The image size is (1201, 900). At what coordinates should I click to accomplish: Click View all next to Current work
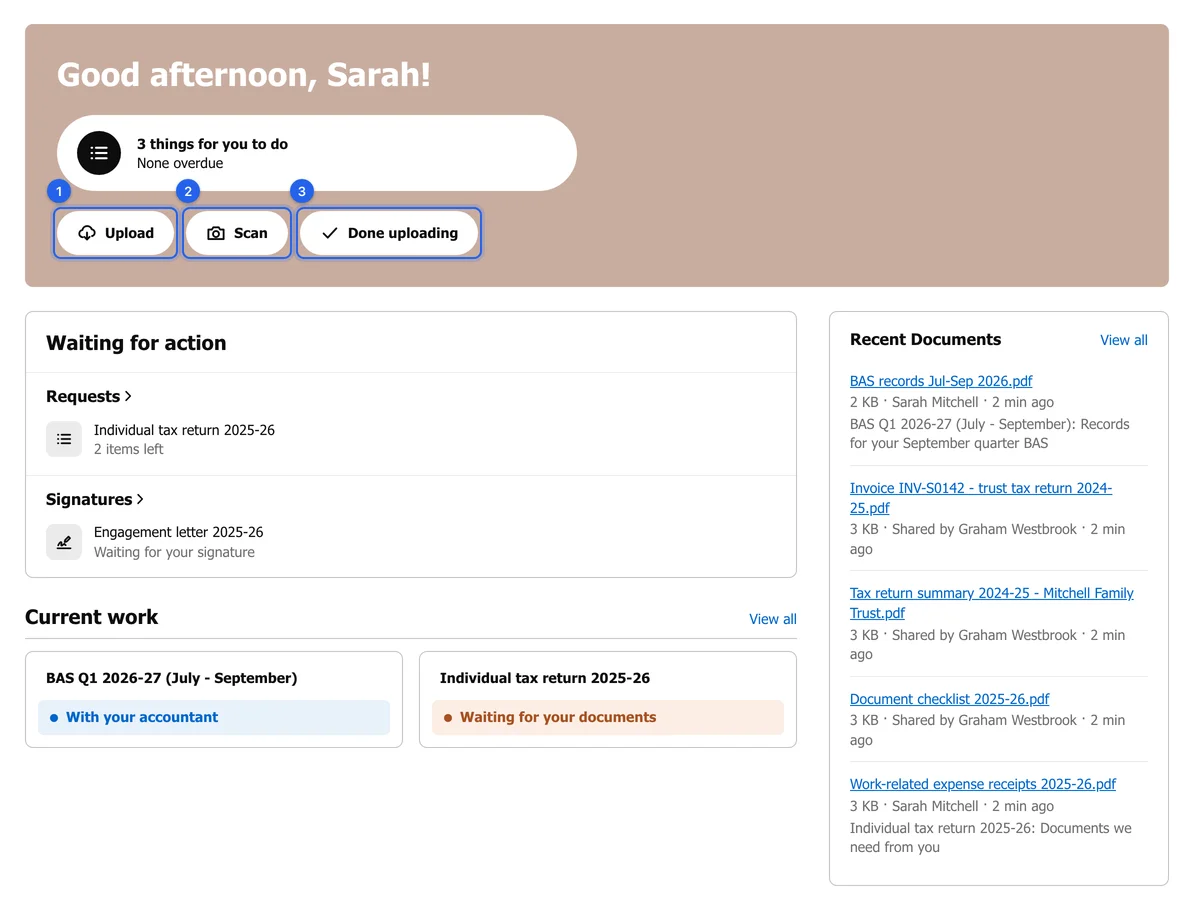[x=773, y=619]
